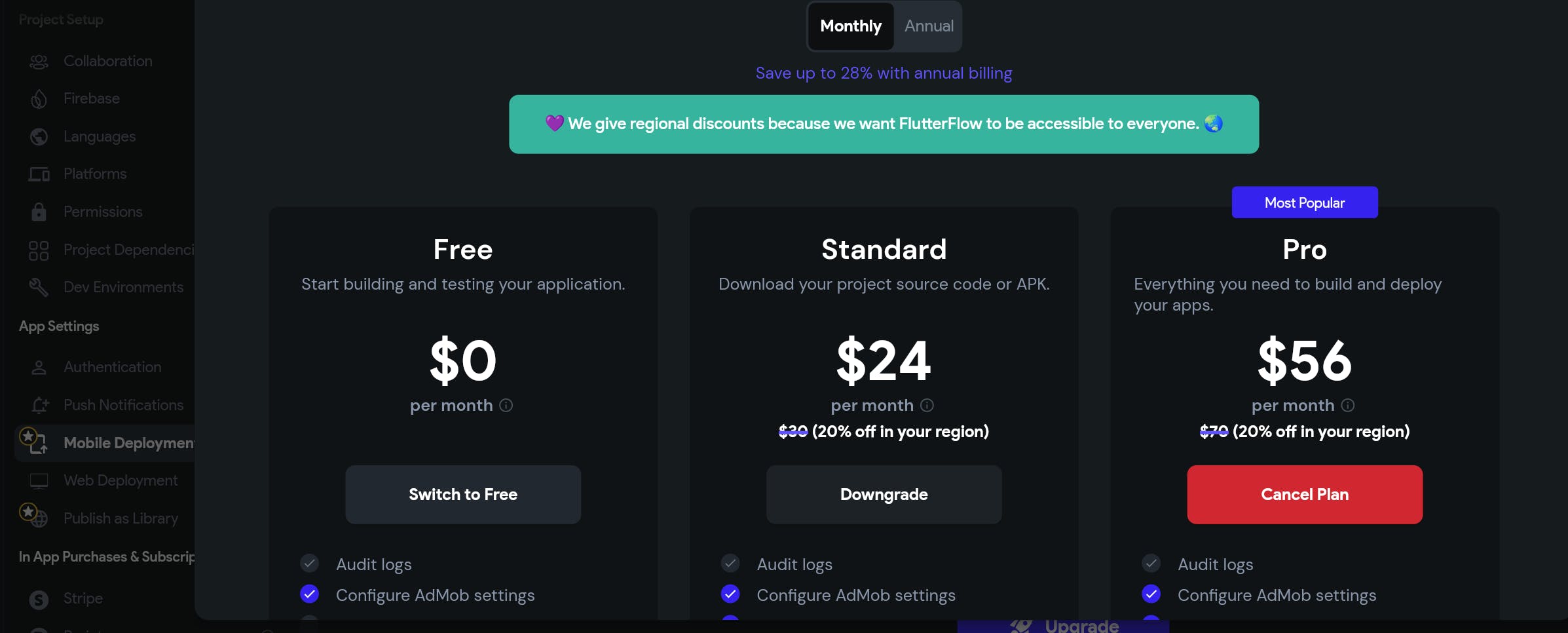This screenshot has width=1568, height=633.
Task: Click info icon next to Standard per month
Action: 927,406
